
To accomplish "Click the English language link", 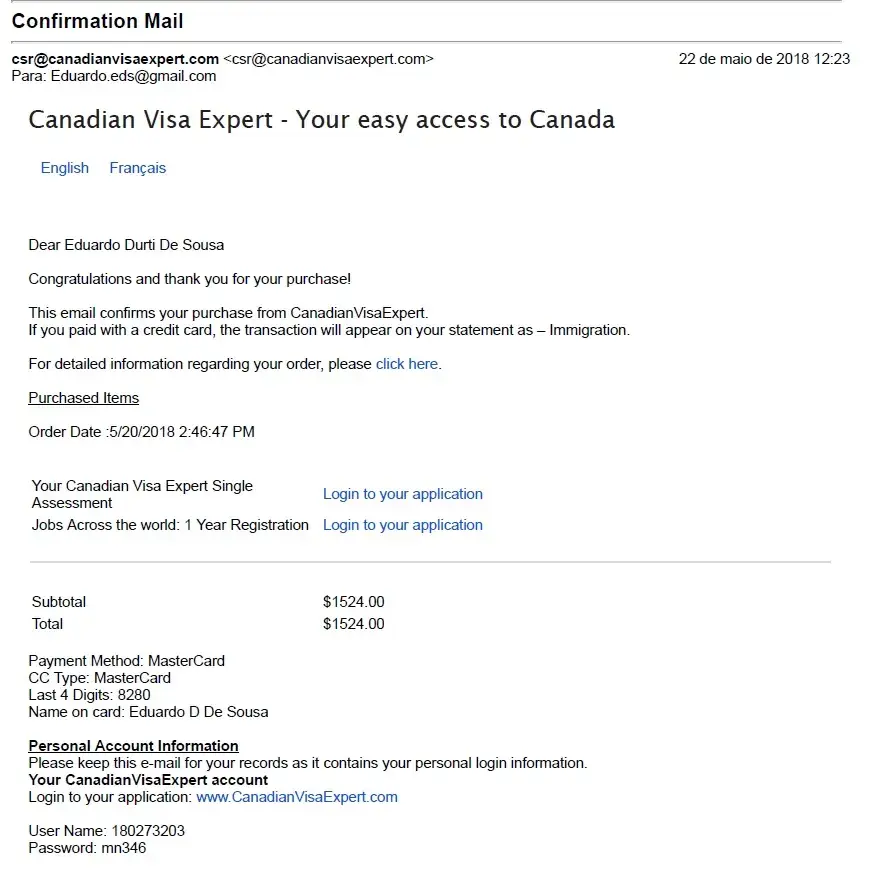I will pos(65,168).
